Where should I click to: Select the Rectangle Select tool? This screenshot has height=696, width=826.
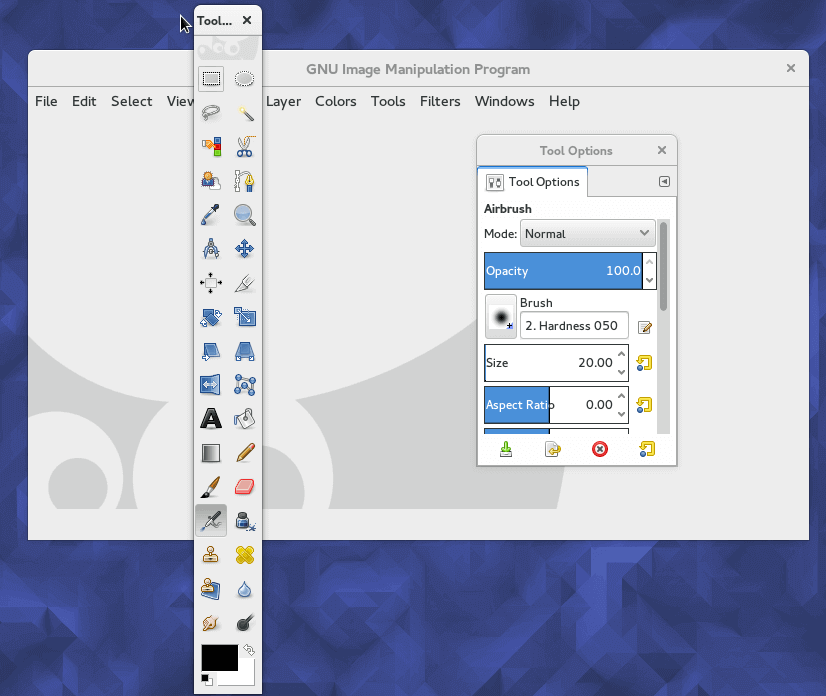(211, 79)
